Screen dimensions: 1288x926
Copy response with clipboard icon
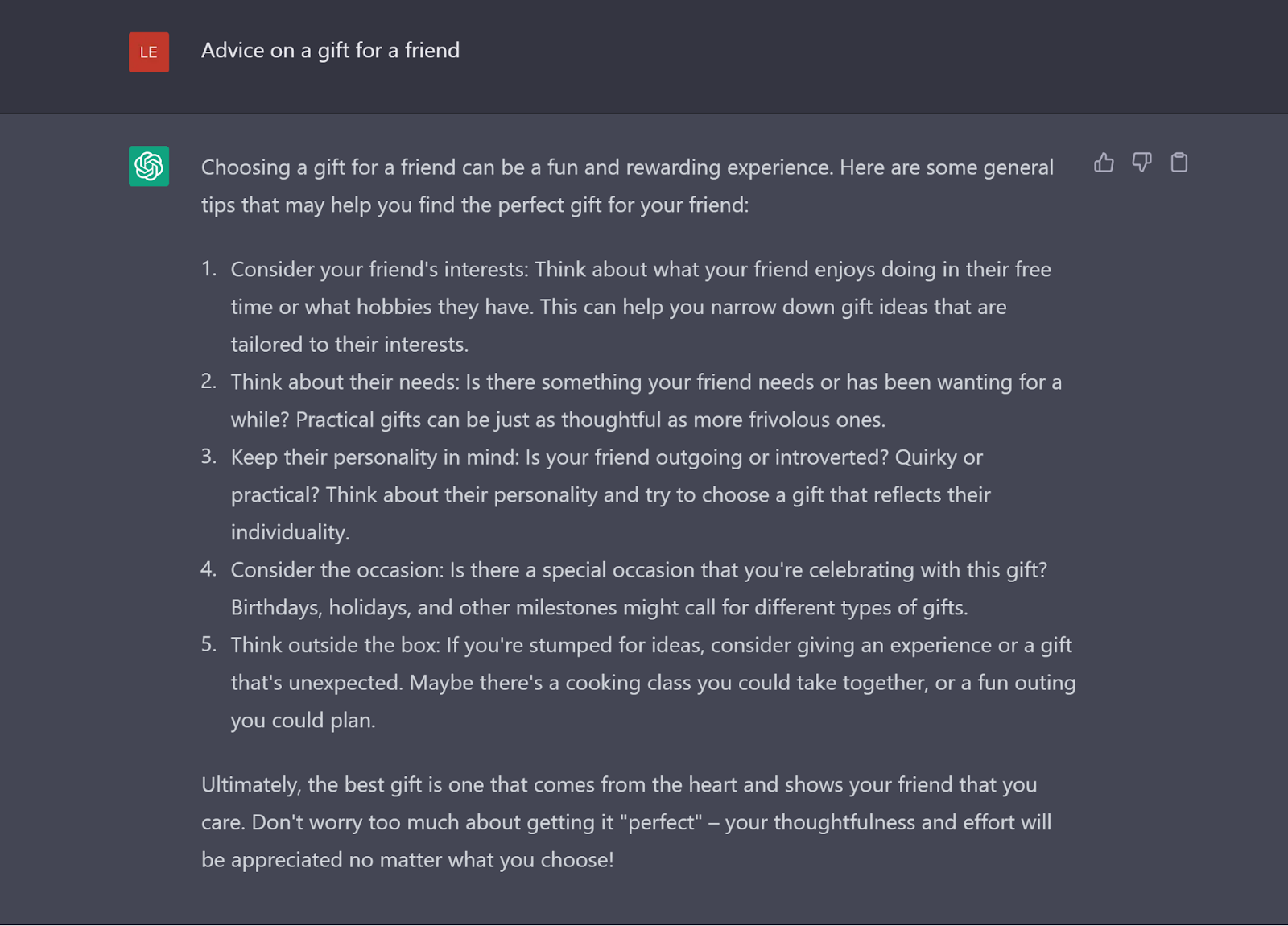[x=1179, y=163]
